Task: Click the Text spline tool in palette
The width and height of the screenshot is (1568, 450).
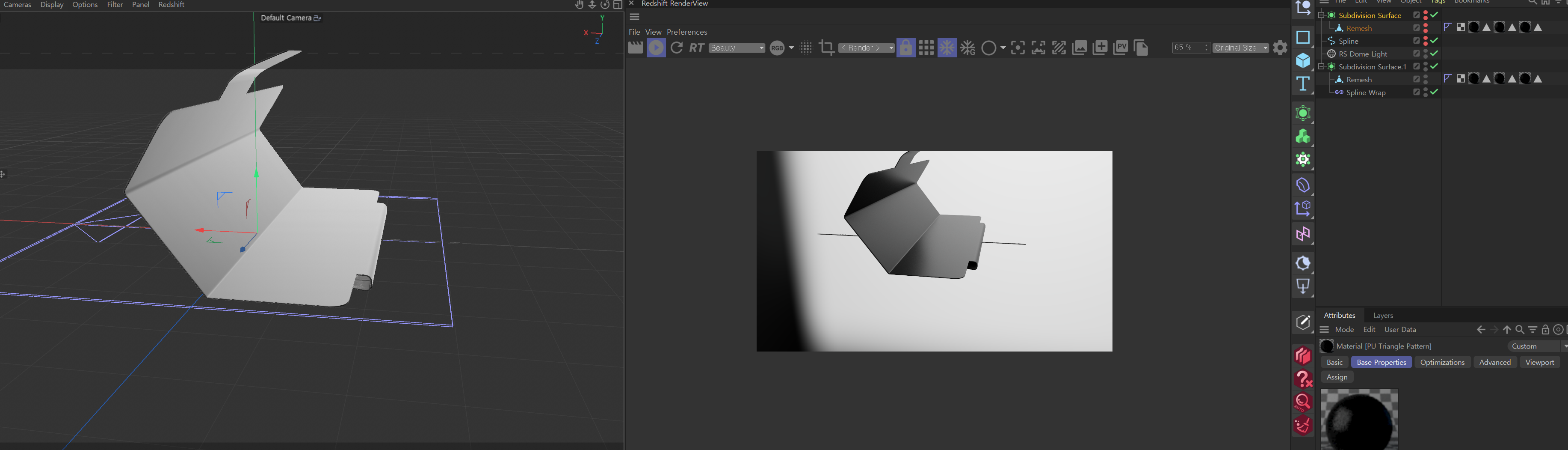Action: coord(1303,83)
